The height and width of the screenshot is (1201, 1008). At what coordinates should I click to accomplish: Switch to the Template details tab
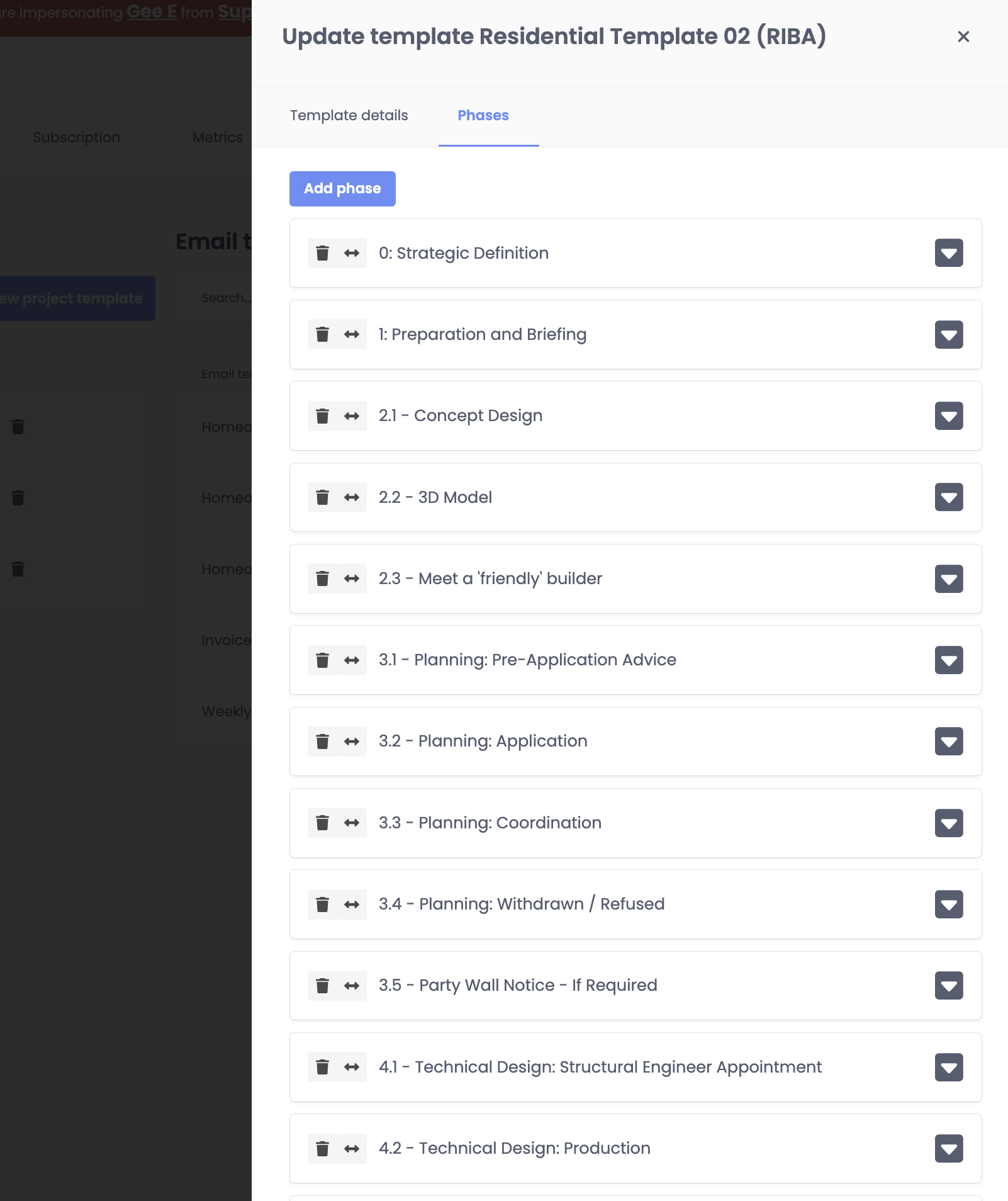349,116
